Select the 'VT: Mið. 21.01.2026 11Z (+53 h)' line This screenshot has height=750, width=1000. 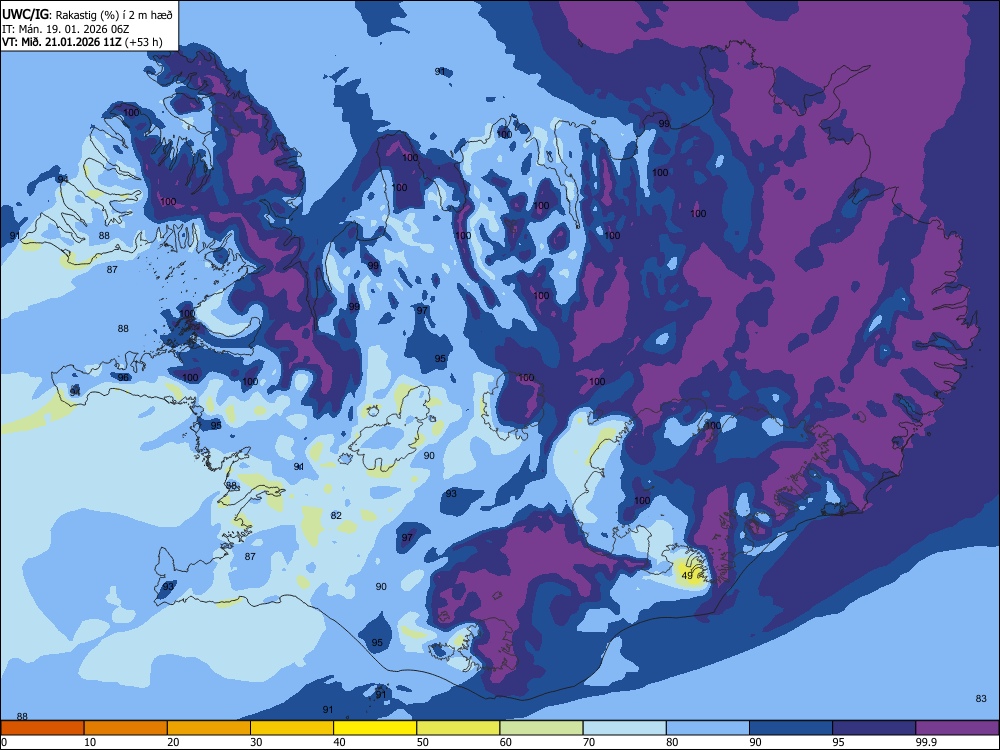pyautogui.click(x=82, y=42)
